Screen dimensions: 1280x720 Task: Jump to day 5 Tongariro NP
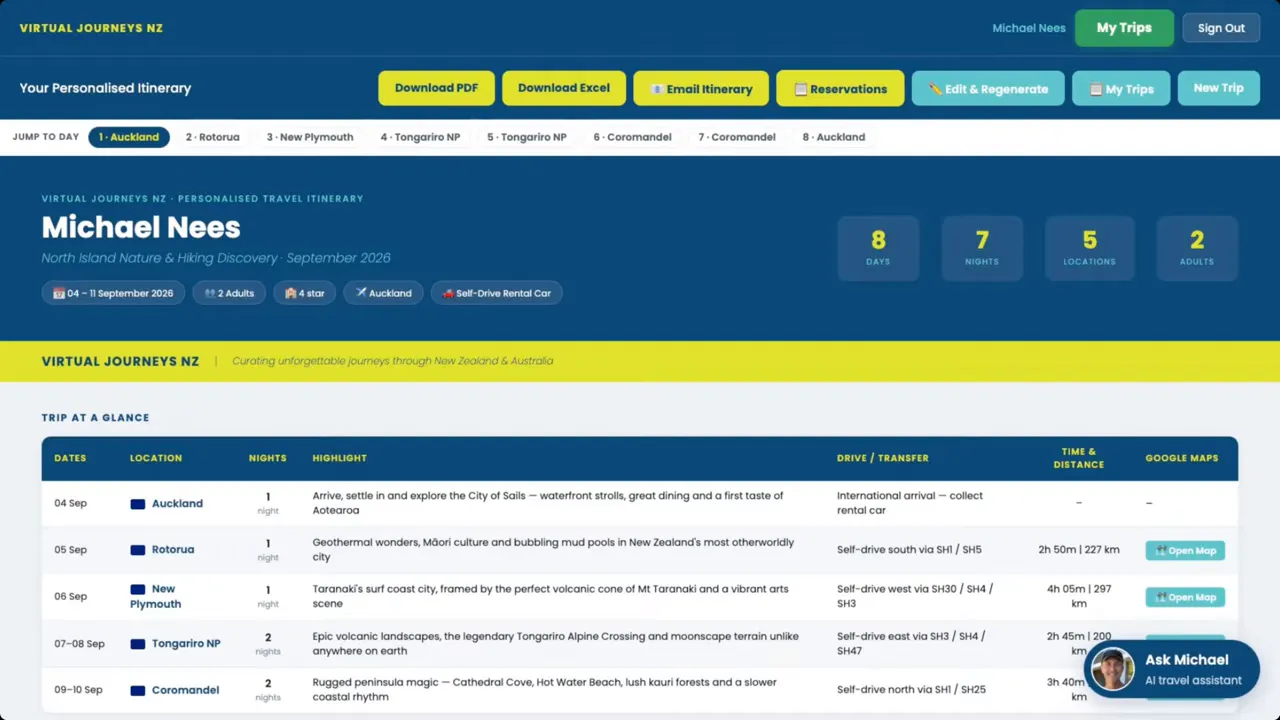click(527, 137)
